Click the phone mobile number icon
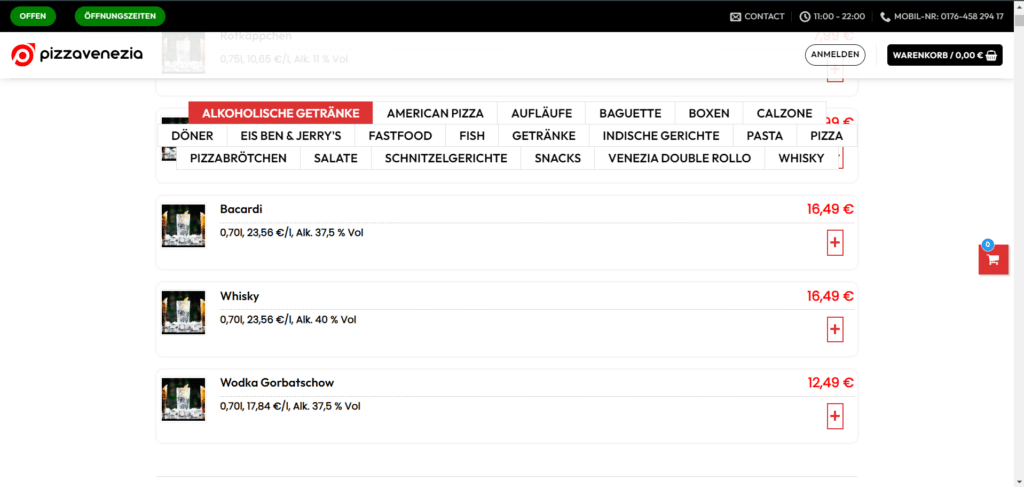Screen dimensions: 1024x487 (885, 17)
